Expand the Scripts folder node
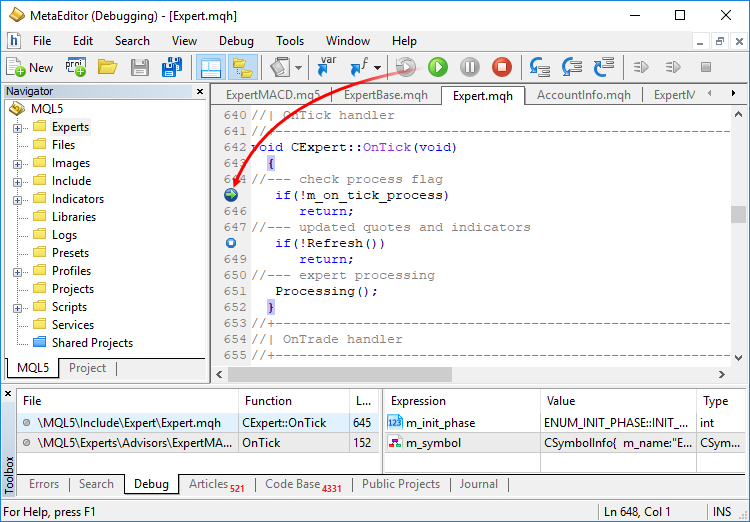Image resolution: width=750 pixels, height=522 pixels. click(17, 308)
